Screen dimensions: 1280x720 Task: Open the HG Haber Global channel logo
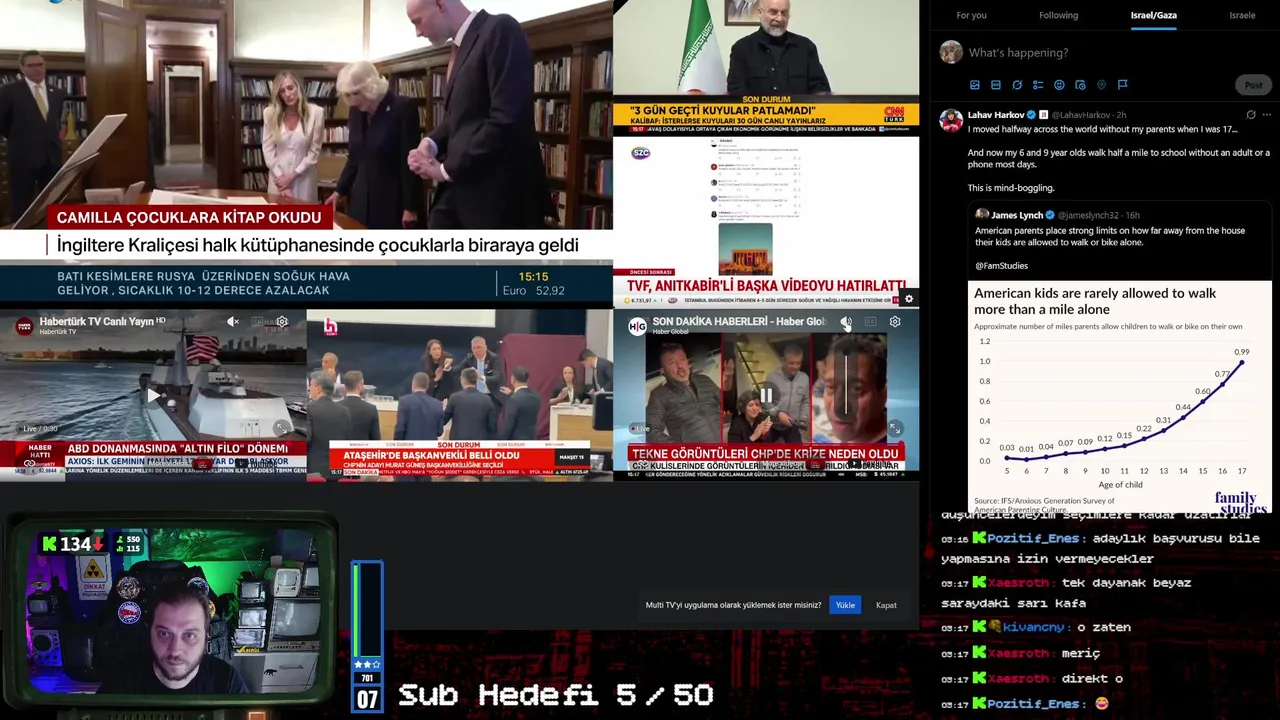click(637, 325)
